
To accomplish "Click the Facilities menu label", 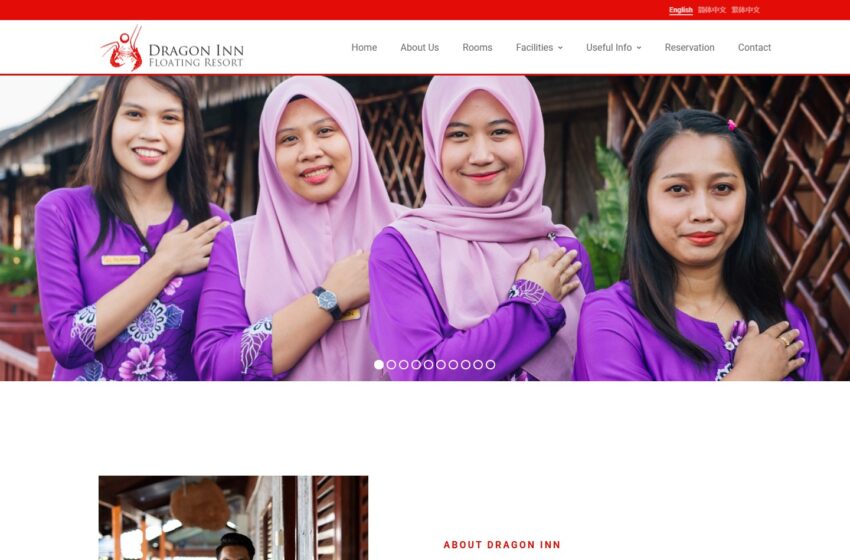I will 534,48.
